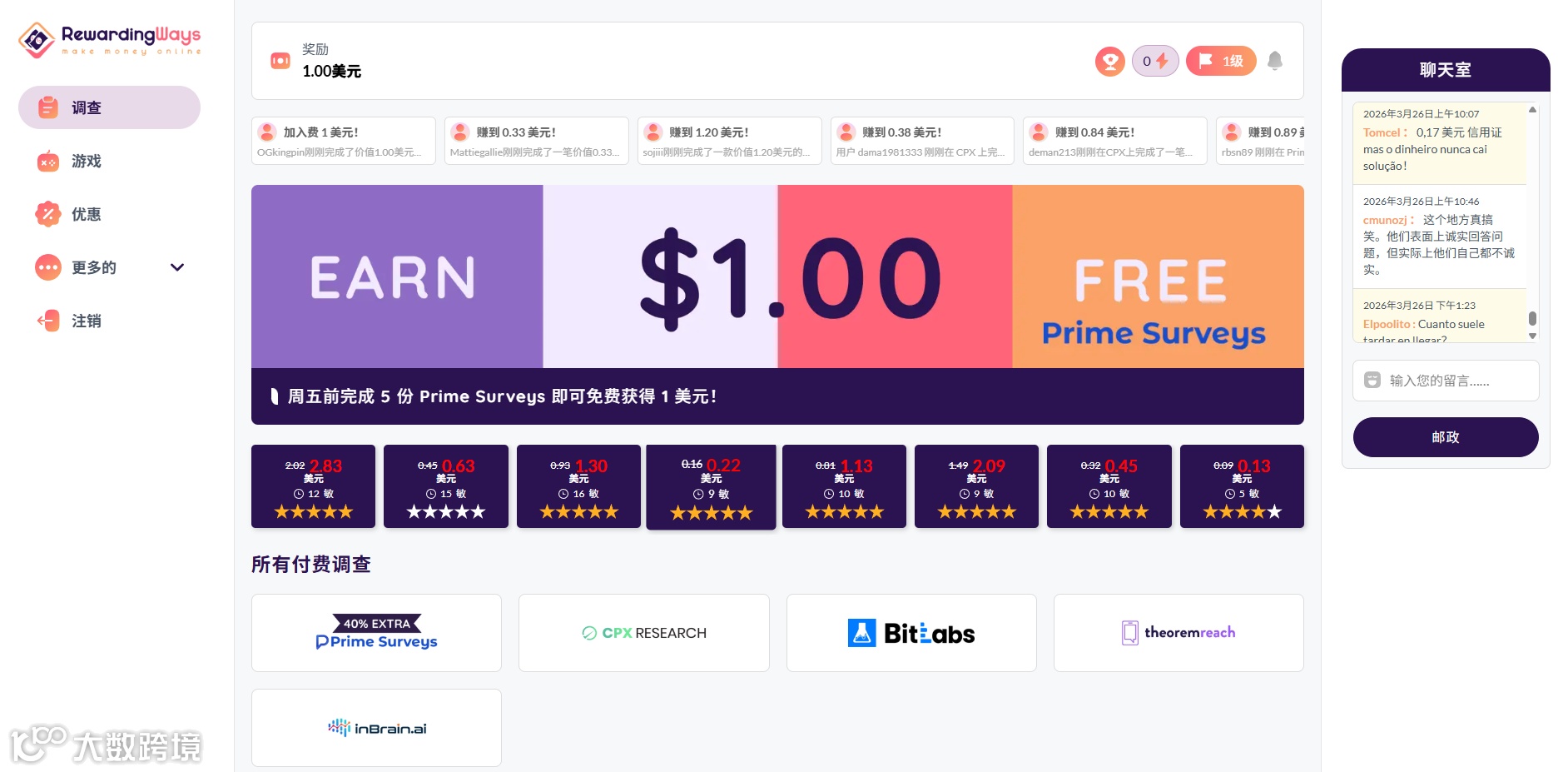The width and height of the screenshot is (1568, 772).
Task: Open the inBrain.ai provider card
Action: pos(376,728)
